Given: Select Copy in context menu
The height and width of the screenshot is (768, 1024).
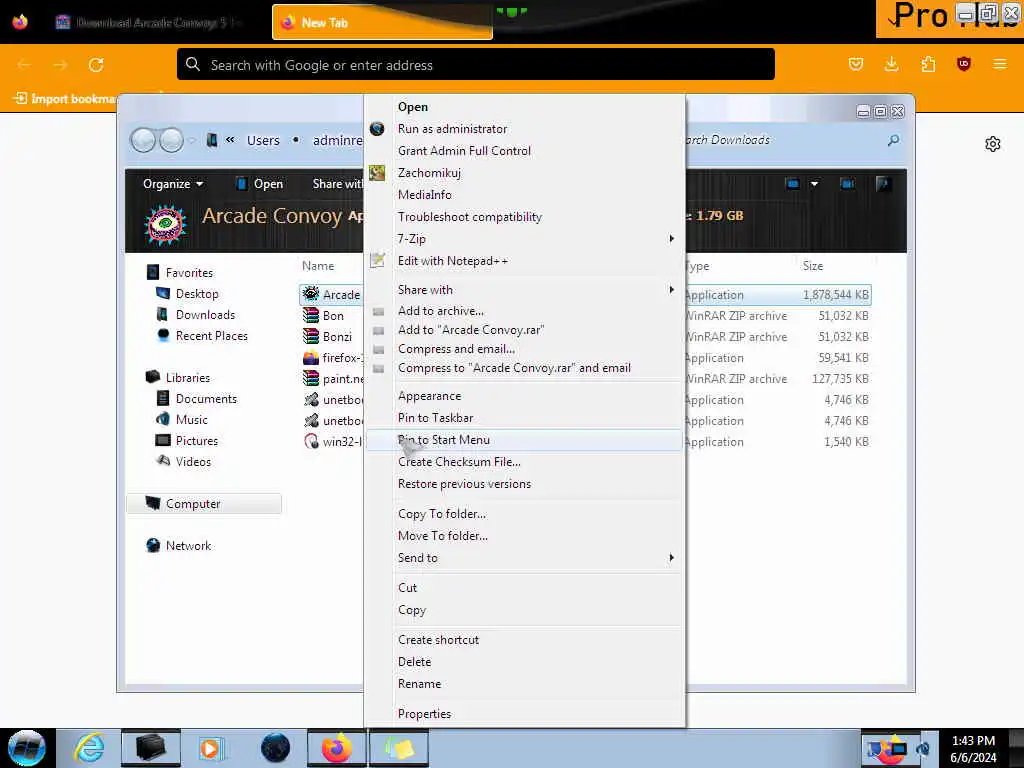Looking at the screenshot, I should tap(411, 610).
